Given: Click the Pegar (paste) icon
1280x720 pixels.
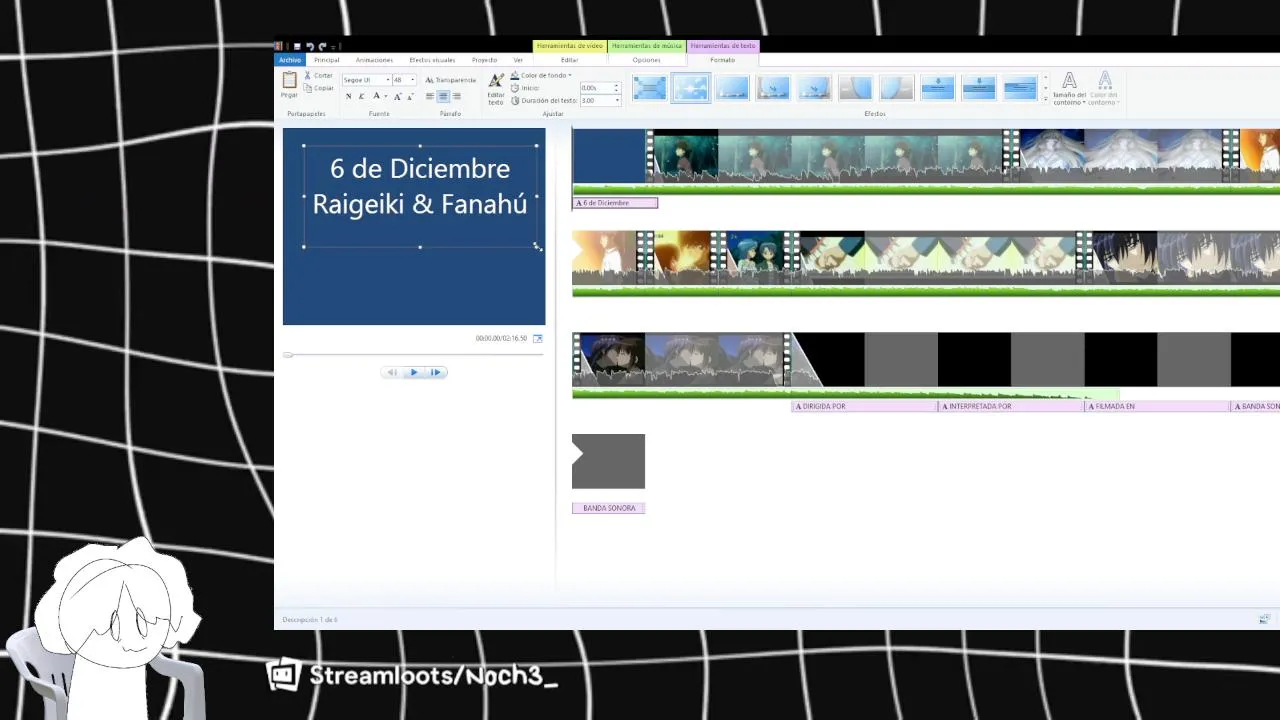Looking at the screenshot, I should point(289,80).
